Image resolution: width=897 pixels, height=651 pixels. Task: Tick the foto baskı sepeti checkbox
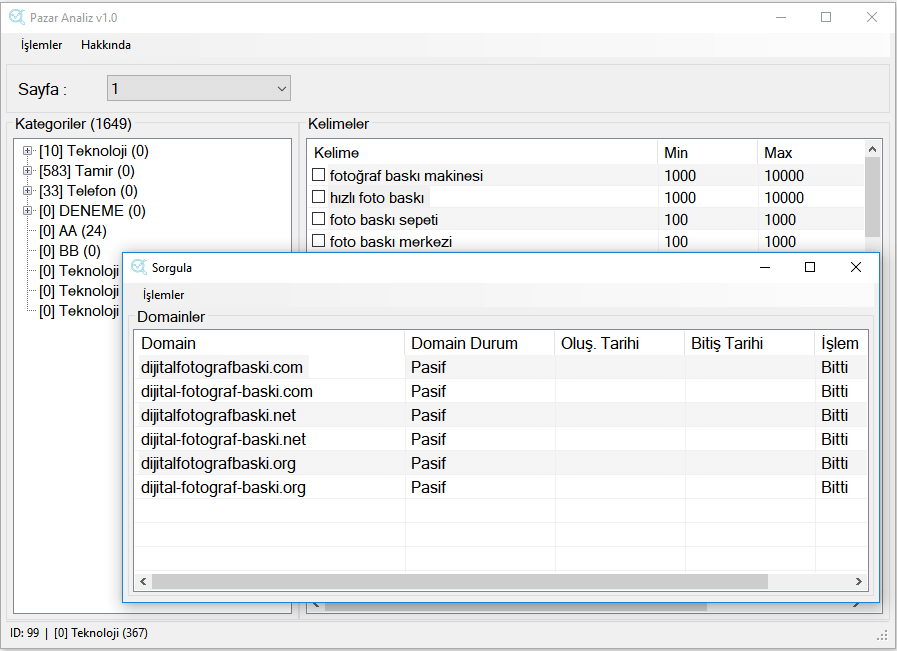click(319, 219)
